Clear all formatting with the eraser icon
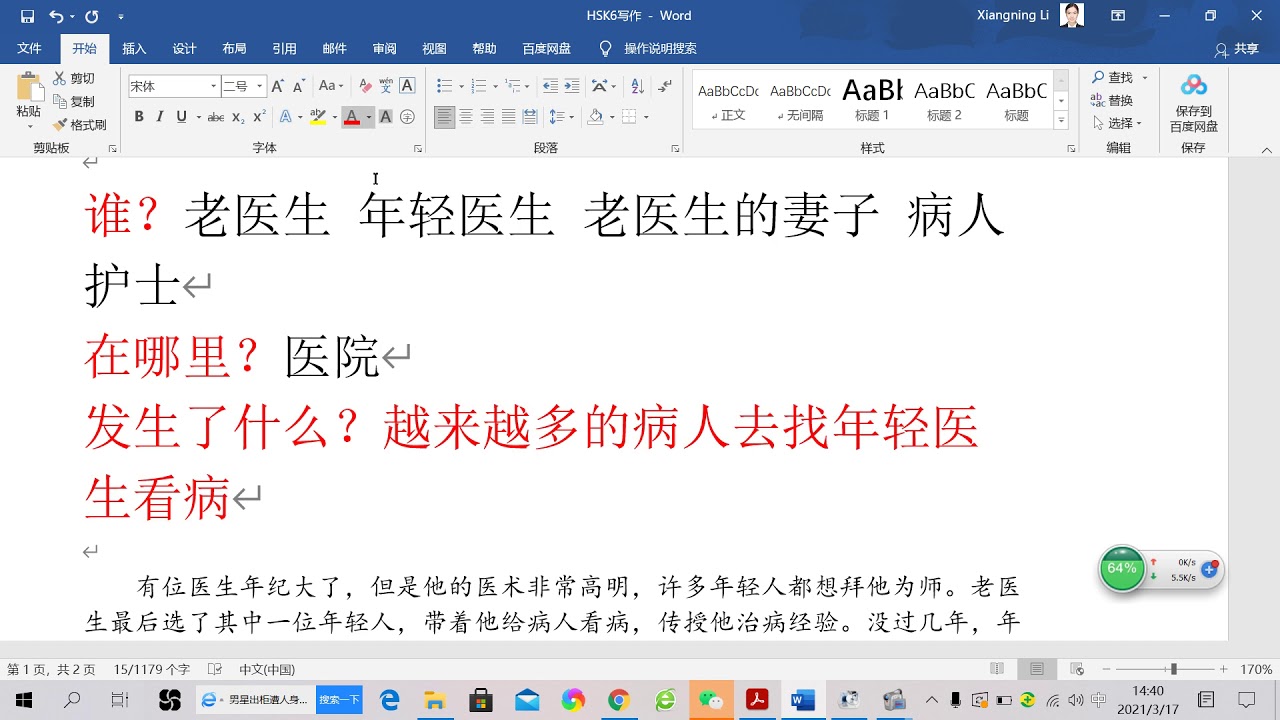 pyautogui.click(x=365, y=87)
